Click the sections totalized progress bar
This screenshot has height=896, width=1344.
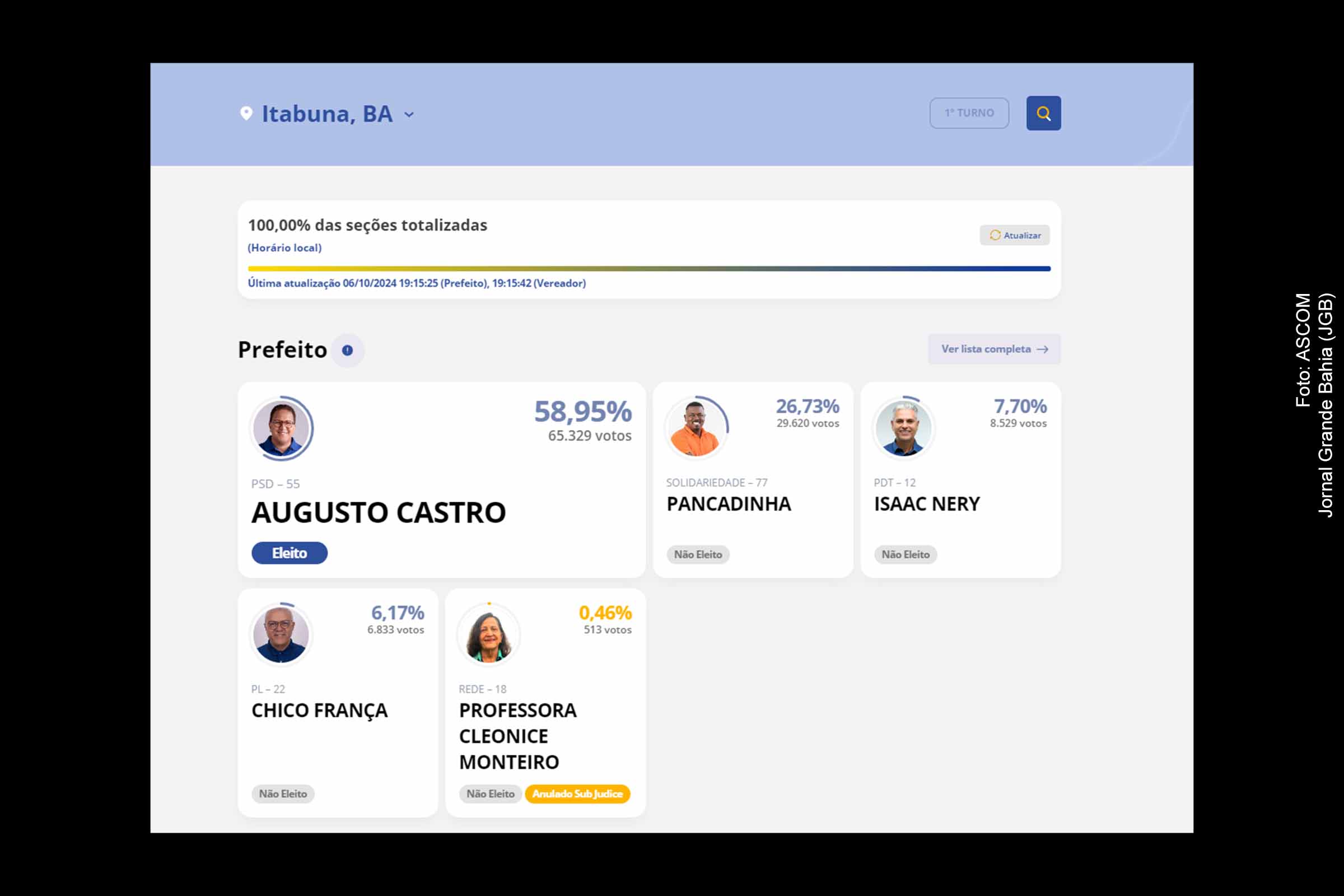[648, 269]
